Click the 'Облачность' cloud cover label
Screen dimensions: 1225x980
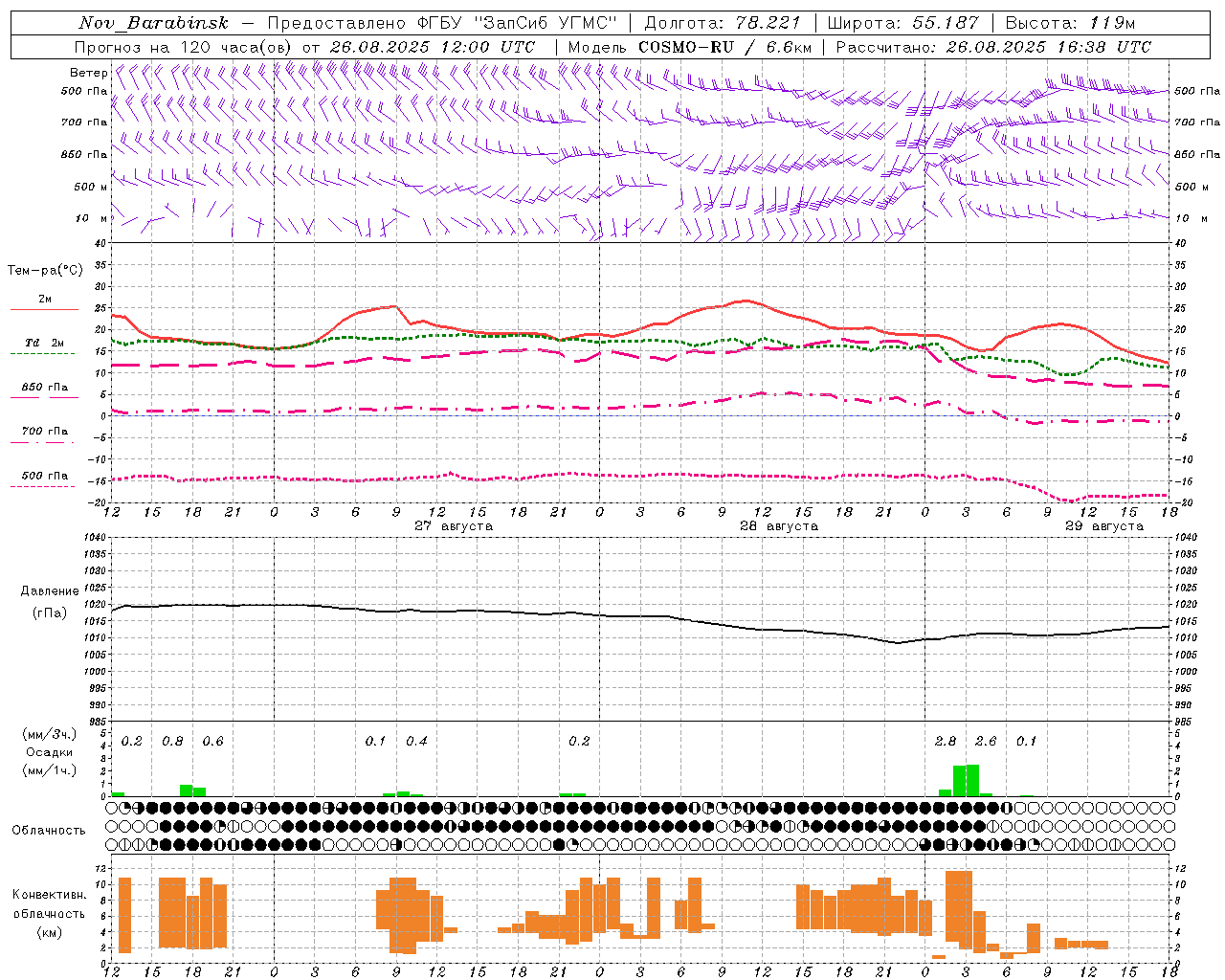49,831
